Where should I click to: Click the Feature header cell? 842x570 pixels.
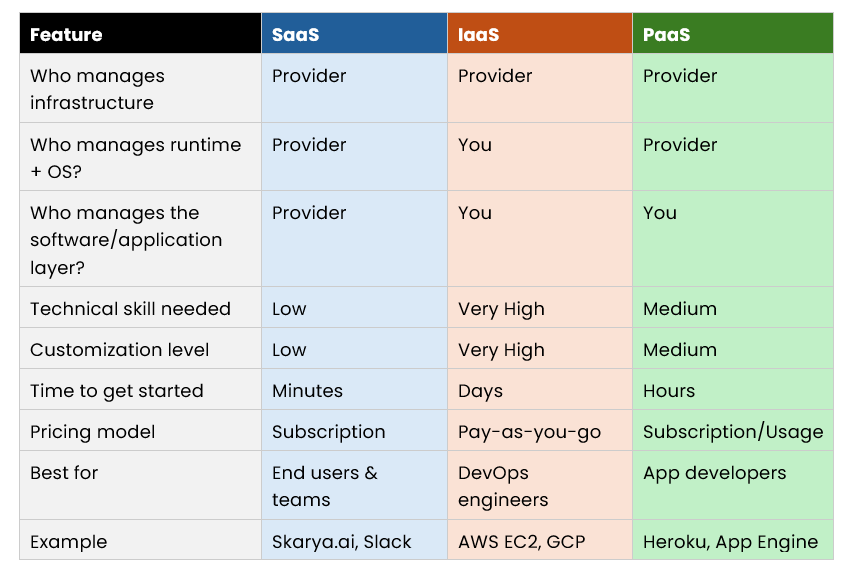(x=66, y=35)
